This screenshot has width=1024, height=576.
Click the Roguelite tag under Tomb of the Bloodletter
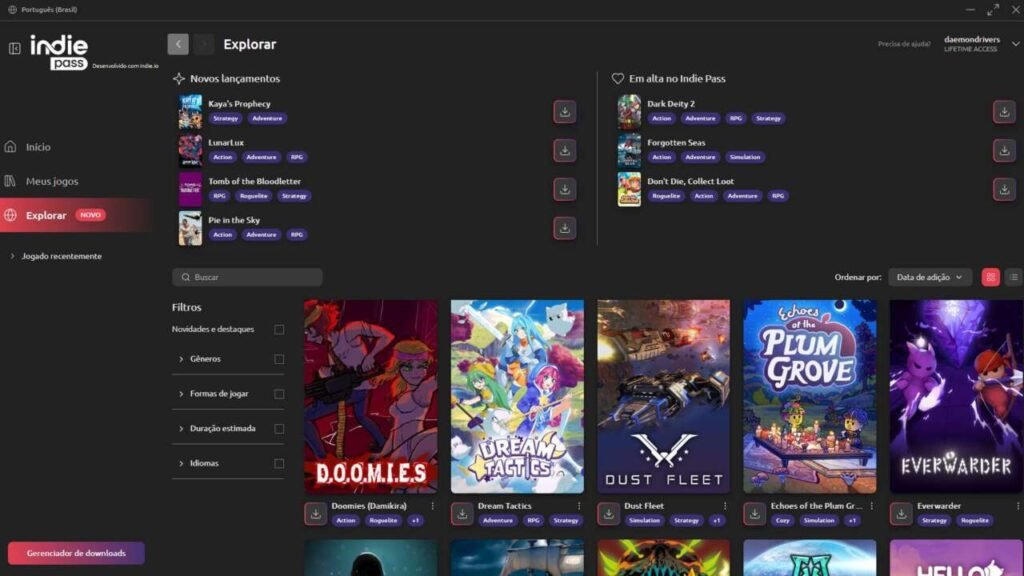pos(253,196)
